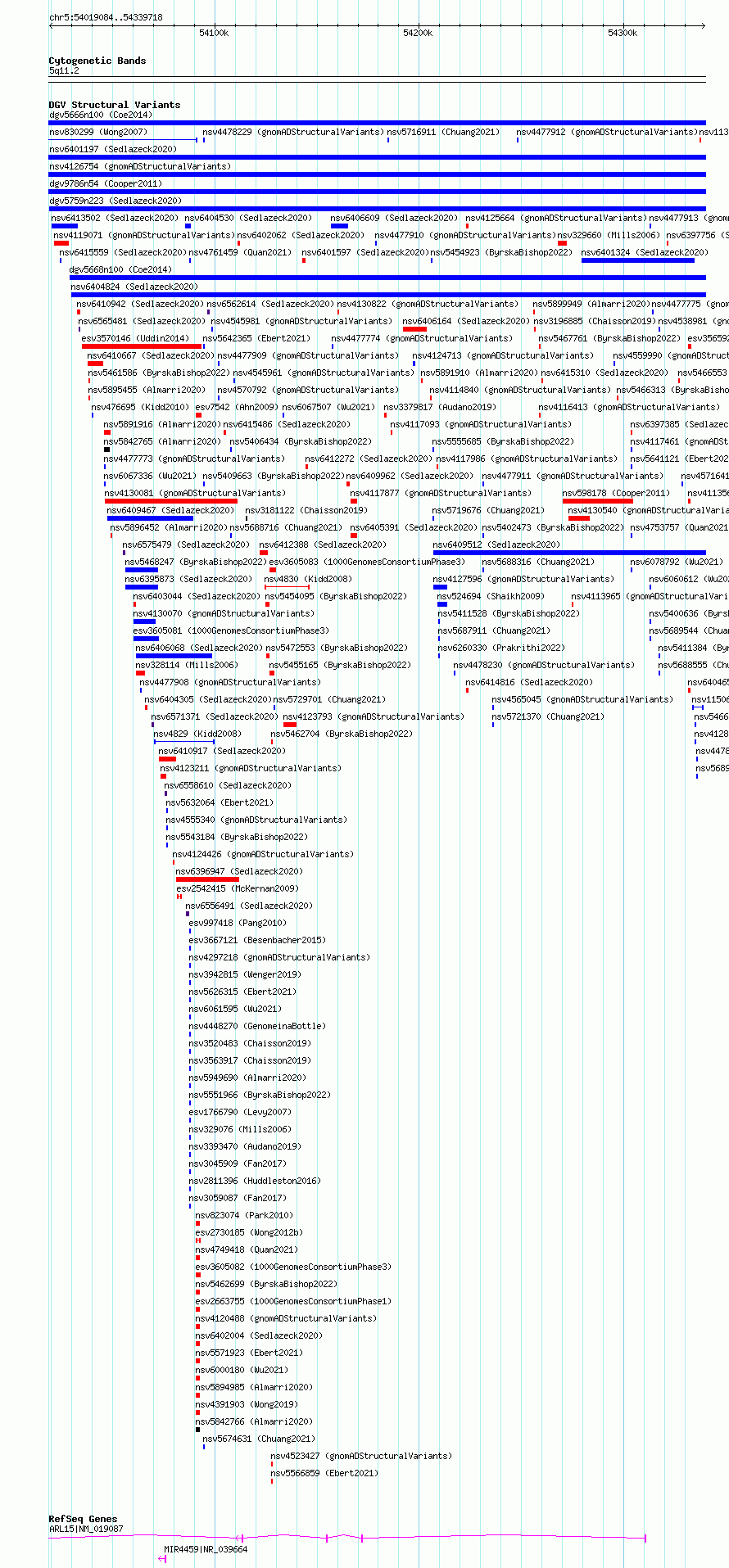
Task: Select nsv476695 (Kidd2010) label
Action: [x=140, y=407]
